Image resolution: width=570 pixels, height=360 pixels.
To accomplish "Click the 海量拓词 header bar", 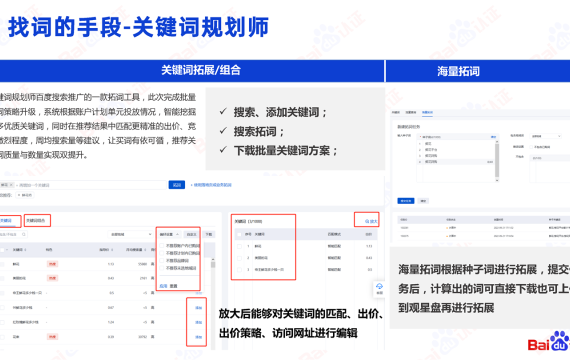I will [x=478, y=71].
